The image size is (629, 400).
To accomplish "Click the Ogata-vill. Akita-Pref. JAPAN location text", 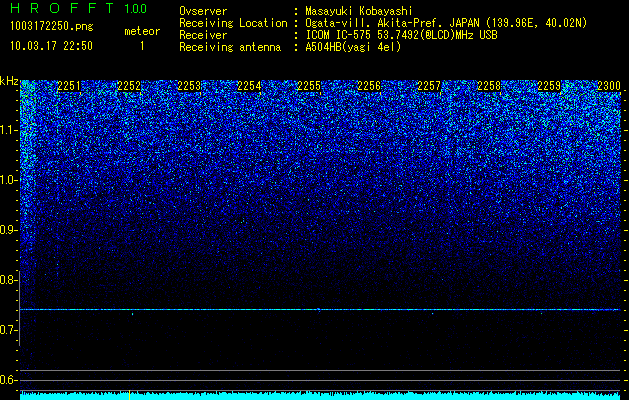I will tap(446, 23).
